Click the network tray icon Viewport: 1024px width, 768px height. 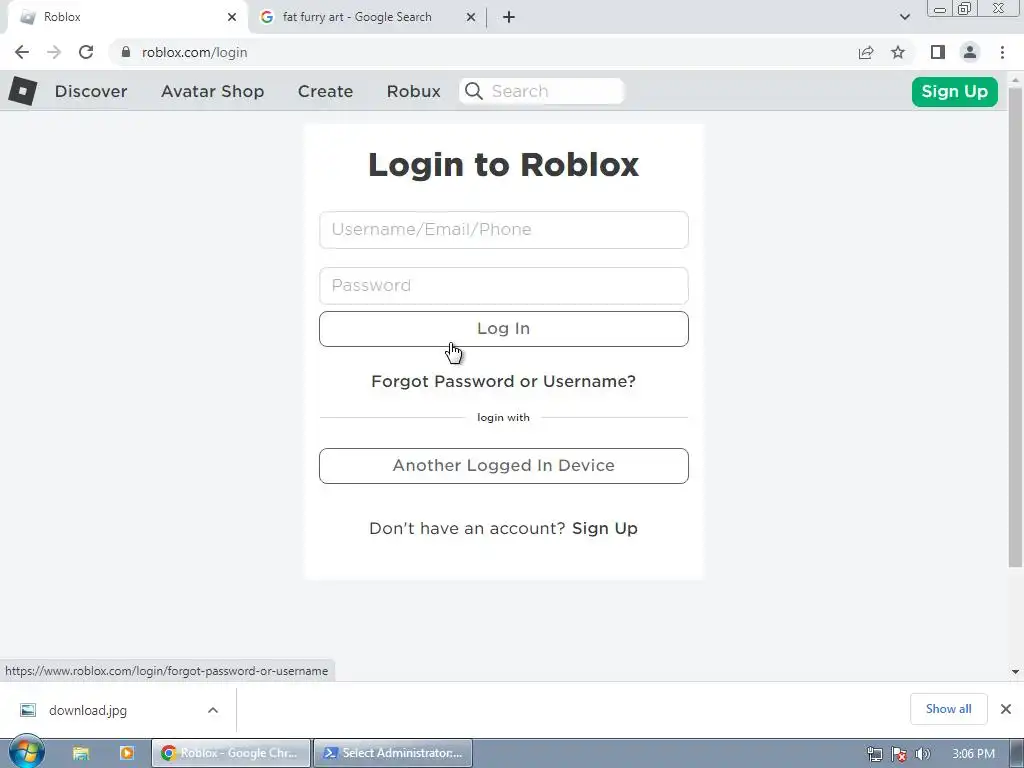[874, 754]
